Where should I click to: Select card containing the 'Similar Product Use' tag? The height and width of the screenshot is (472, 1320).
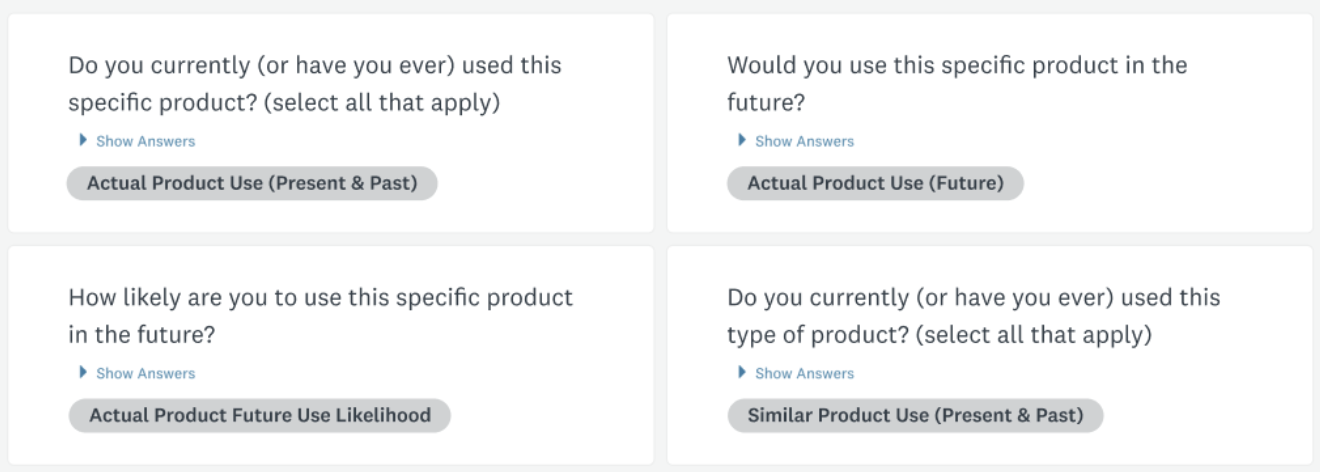990,355
